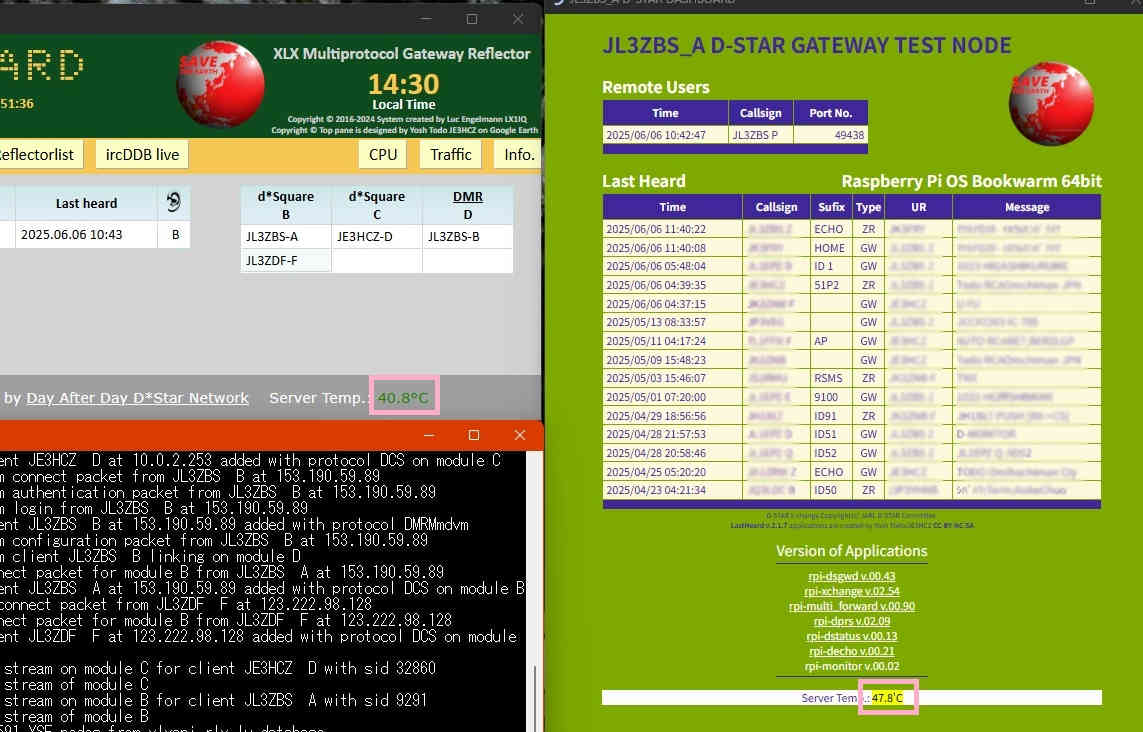
Task: Show the CPU page
Action: point(383,154)
